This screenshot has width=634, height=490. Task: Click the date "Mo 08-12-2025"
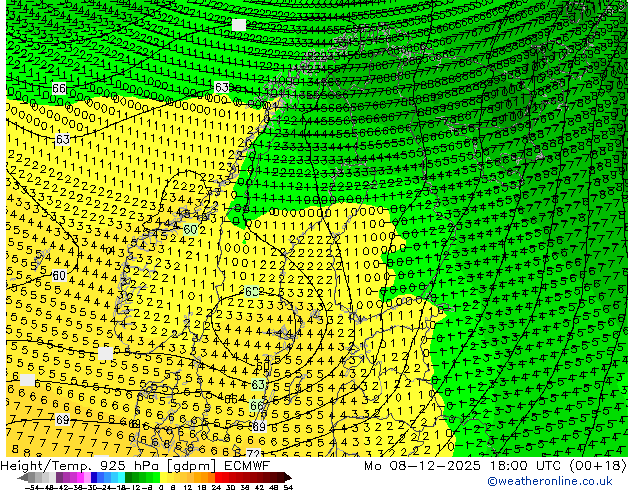click(x=423, y=465)
